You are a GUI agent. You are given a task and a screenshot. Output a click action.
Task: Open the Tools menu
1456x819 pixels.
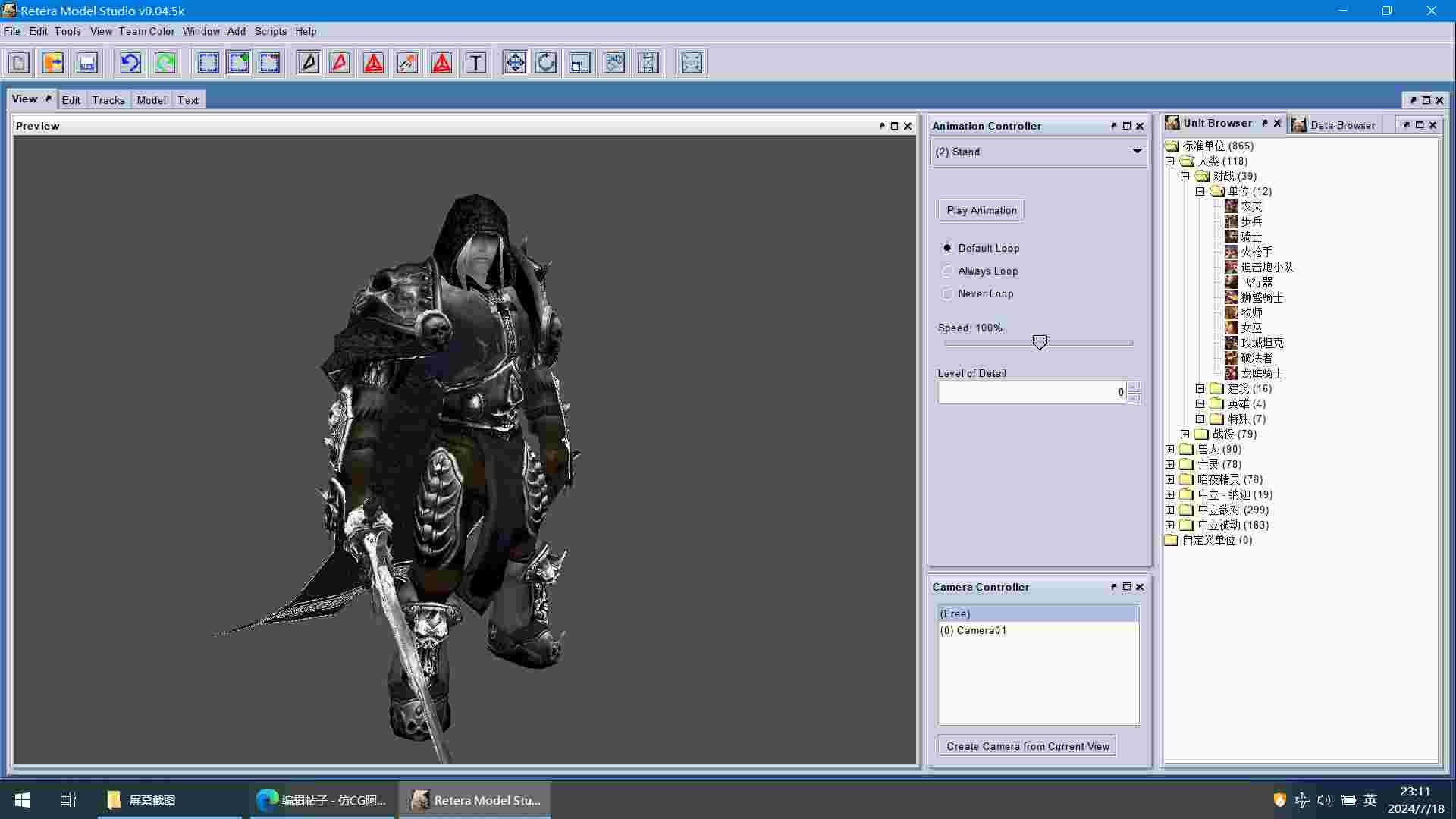67,31
